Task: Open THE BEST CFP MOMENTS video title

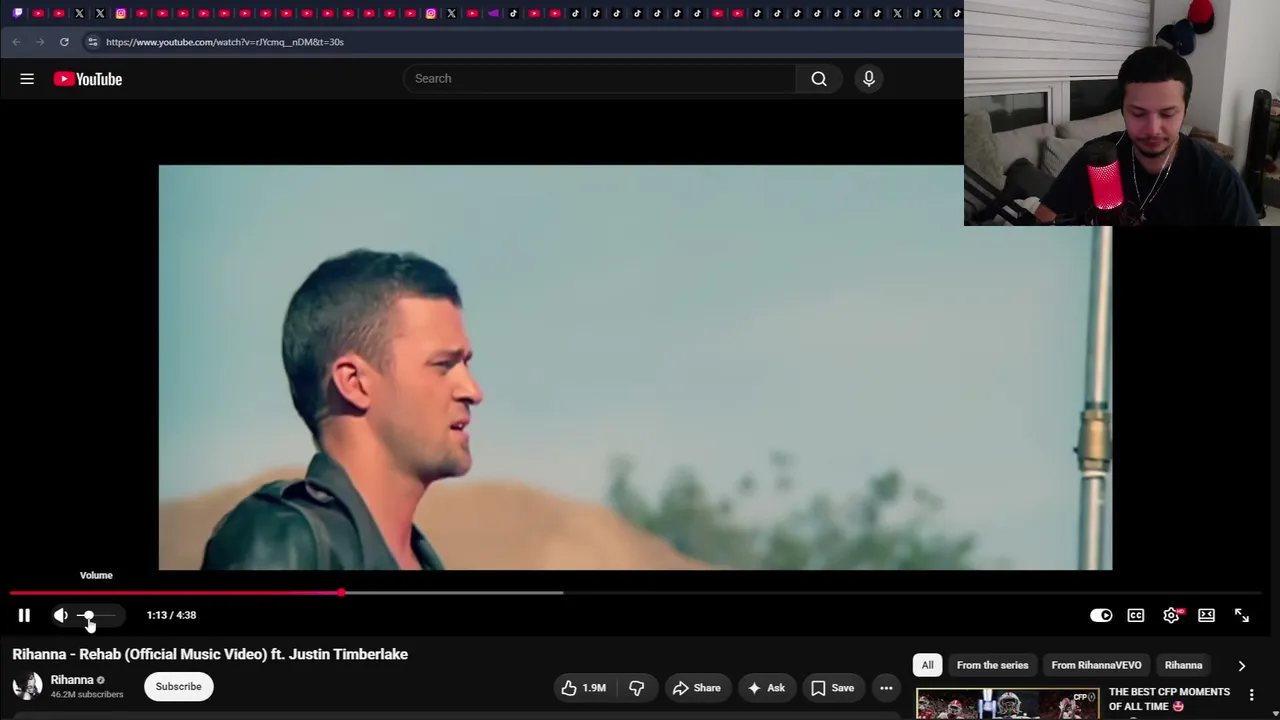Action: 1169,699
